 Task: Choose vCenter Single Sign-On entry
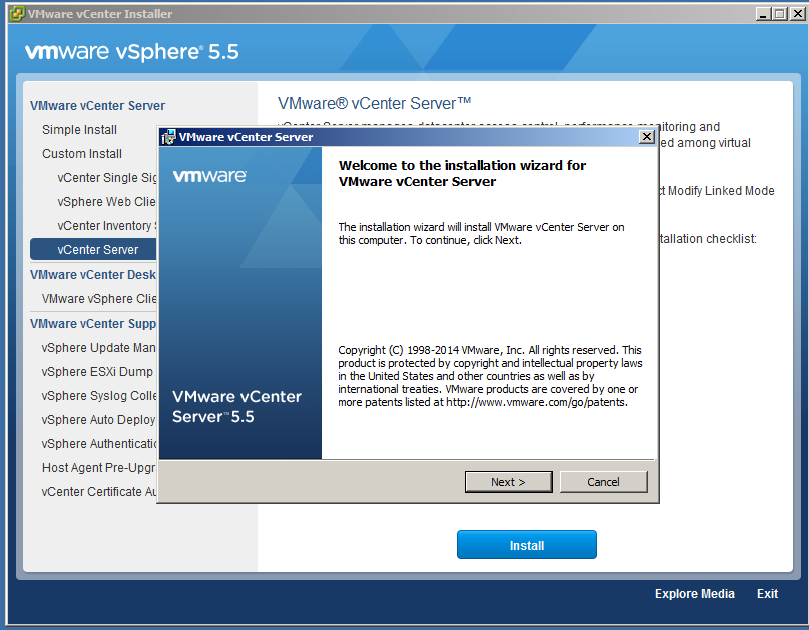pos(106,178)
